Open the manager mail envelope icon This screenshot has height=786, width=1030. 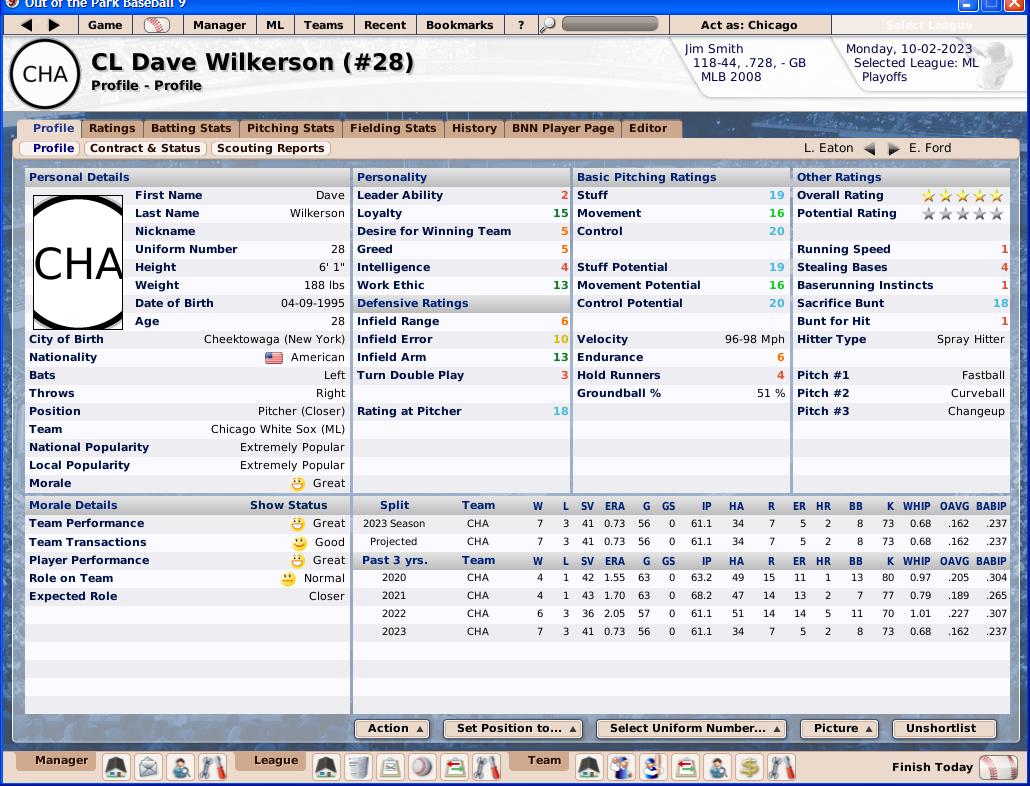148,768
